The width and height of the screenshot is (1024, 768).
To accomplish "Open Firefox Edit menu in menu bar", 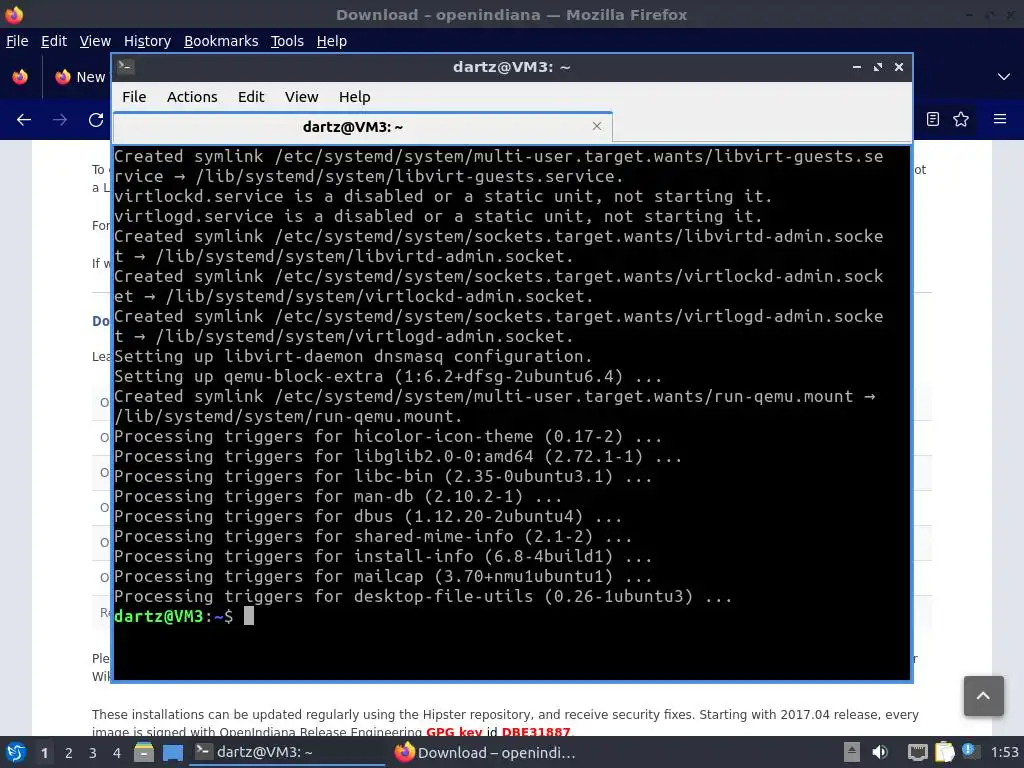I will (54, 41).
